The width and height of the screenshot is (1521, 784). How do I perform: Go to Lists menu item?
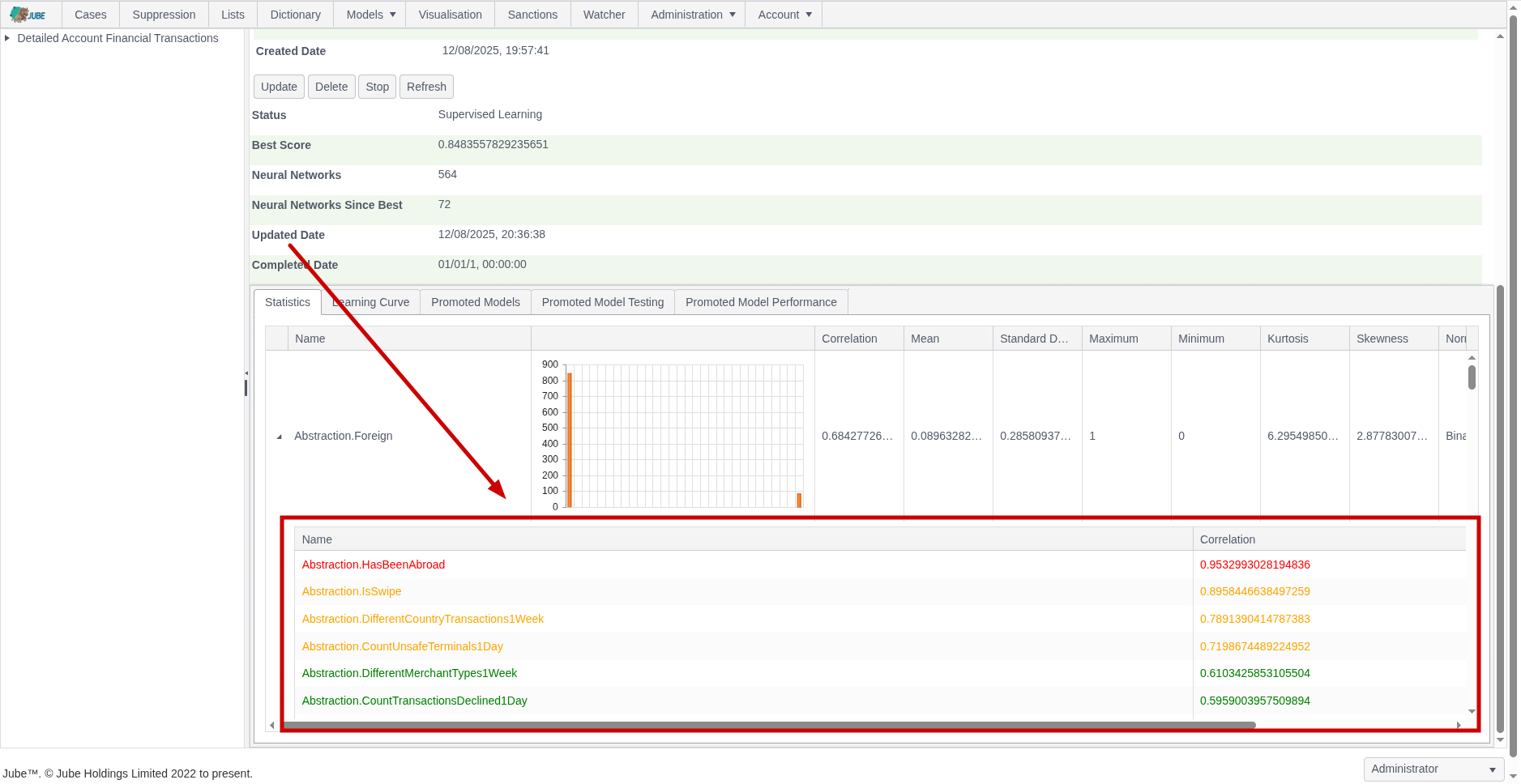click(x=233, y=15)
